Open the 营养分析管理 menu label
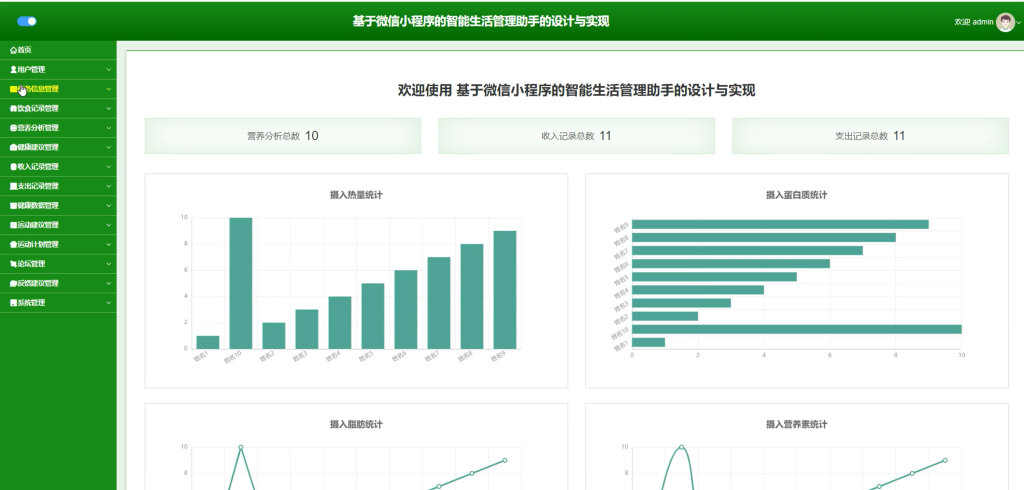This screenshot has height=490, width=1024. point(38,128)
